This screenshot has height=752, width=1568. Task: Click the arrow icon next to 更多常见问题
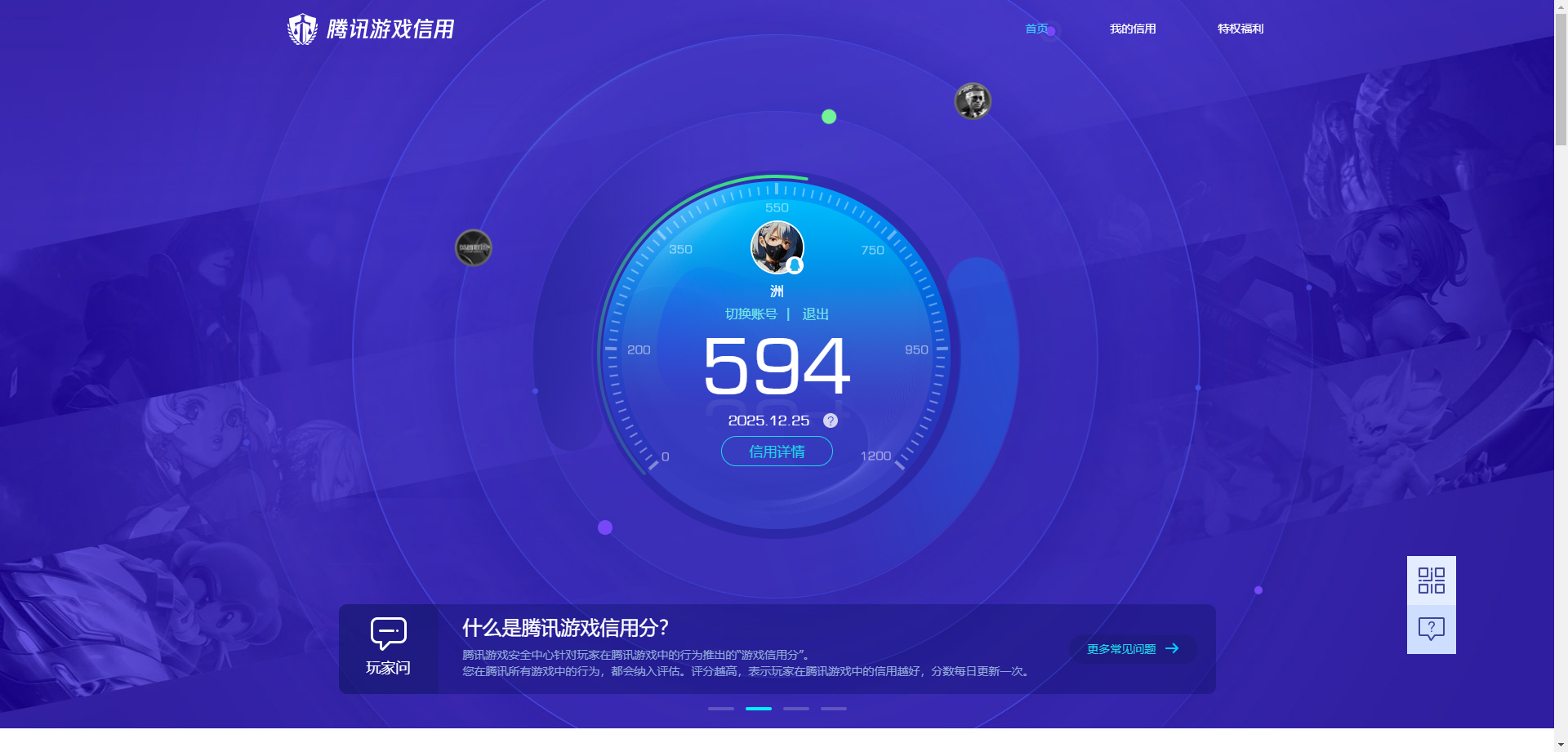(1174, 648)
